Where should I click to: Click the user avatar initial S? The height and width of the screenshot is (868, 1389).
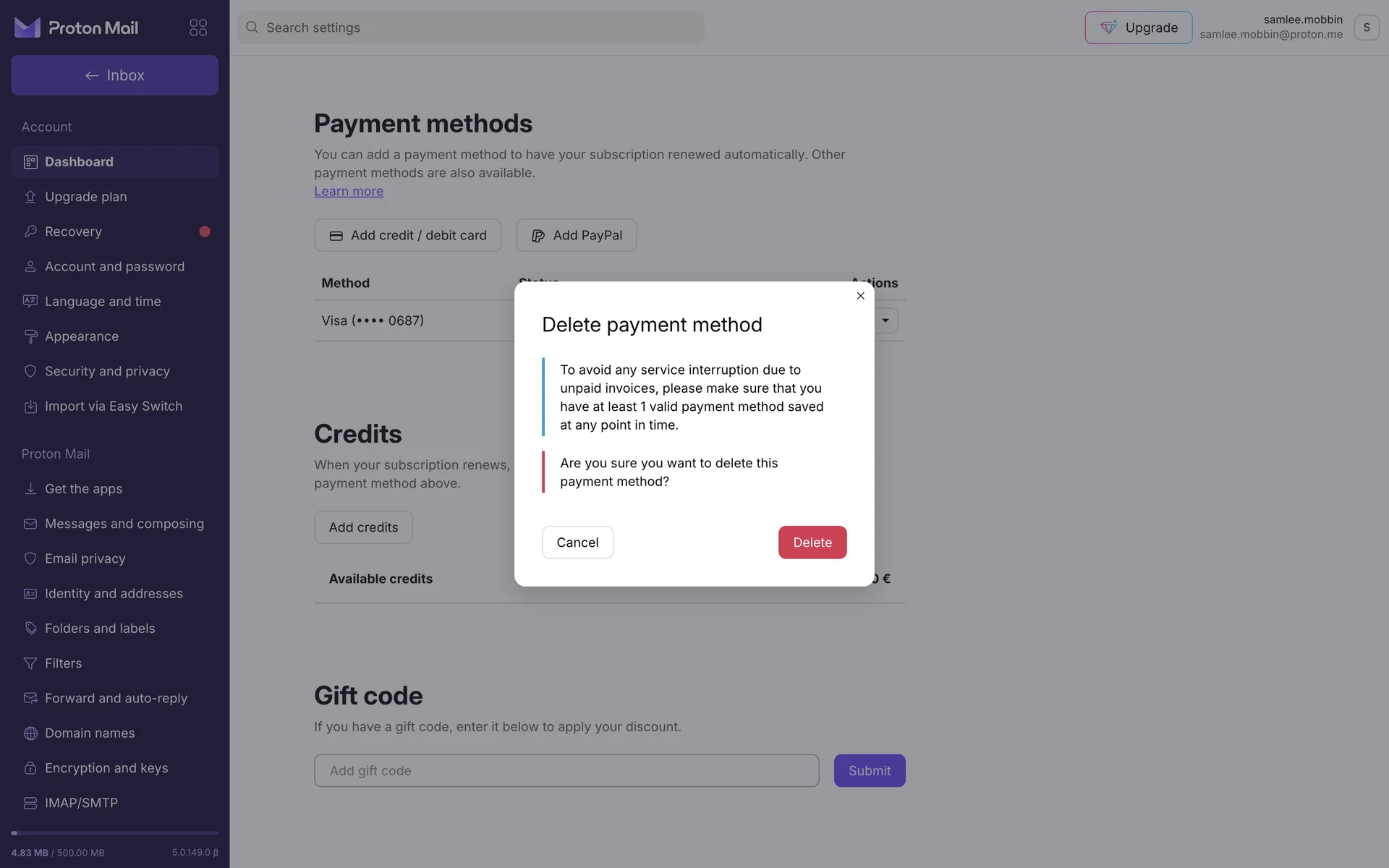coord(1366,27)
